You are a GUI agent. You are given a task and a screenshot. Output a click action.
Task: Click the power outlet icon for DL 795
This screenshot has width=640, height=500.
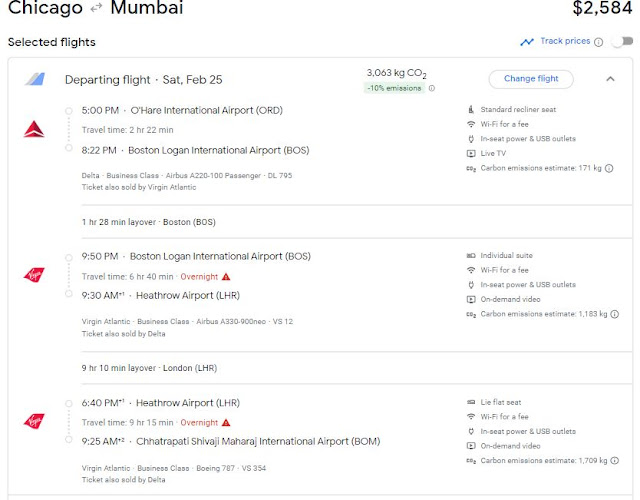click(471, 139)
